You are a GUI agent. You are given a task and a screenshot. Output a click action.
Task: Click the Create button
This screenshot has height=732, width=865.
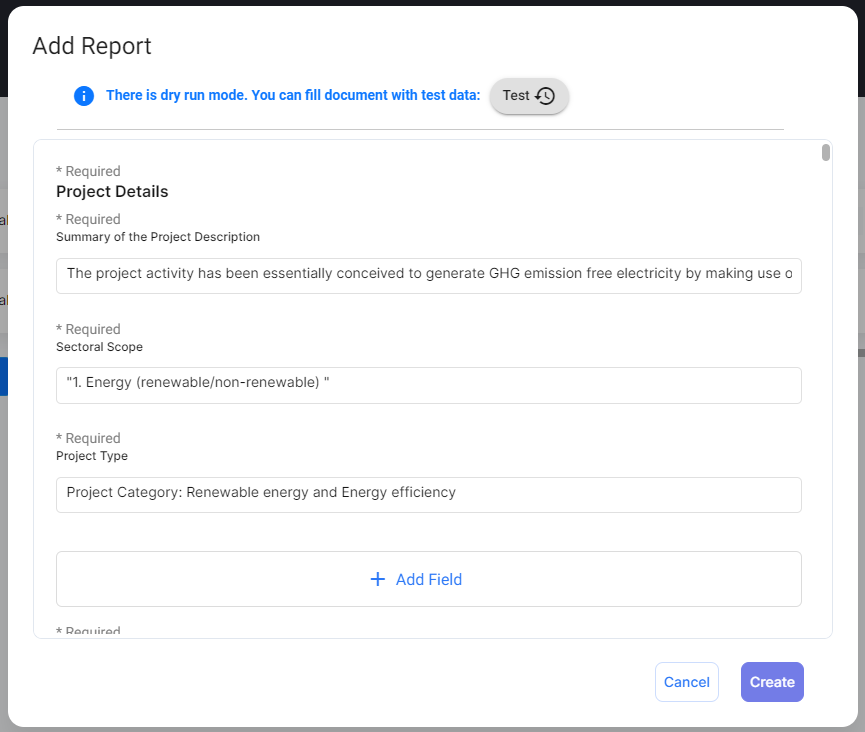tap(772, 682)
